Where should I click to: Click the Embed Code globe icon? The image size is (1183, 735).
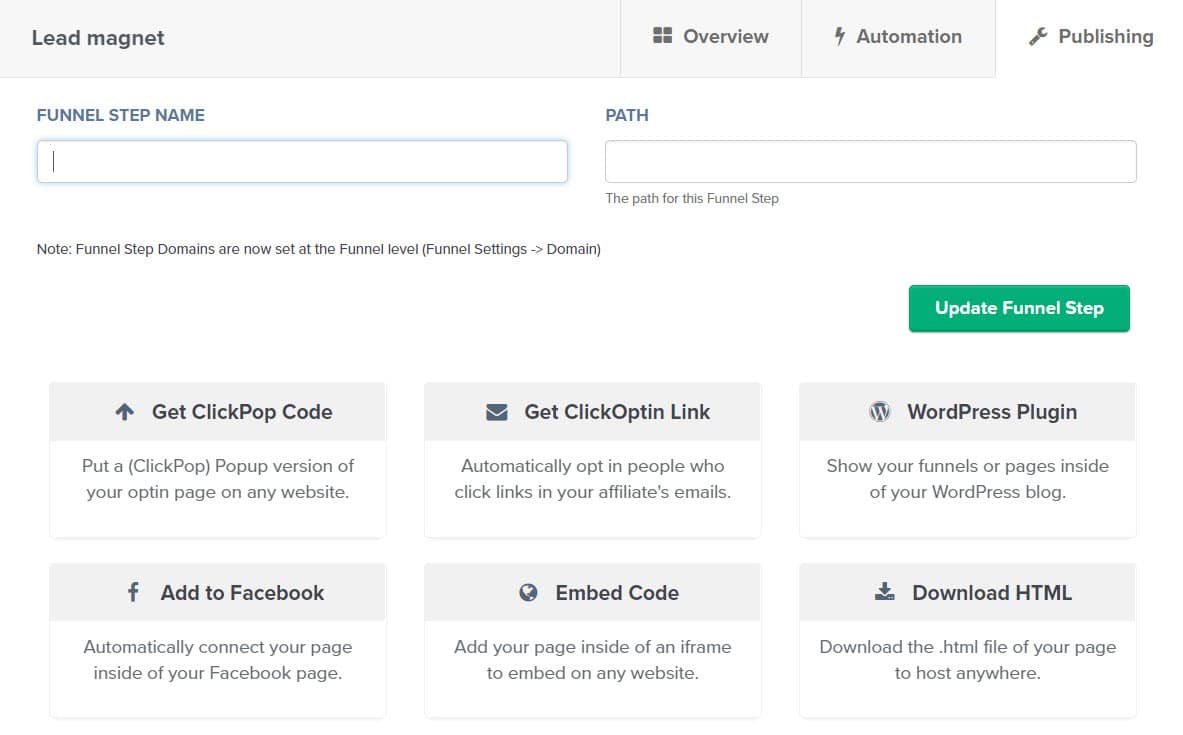pyautogui.click(x=528, y=592)
